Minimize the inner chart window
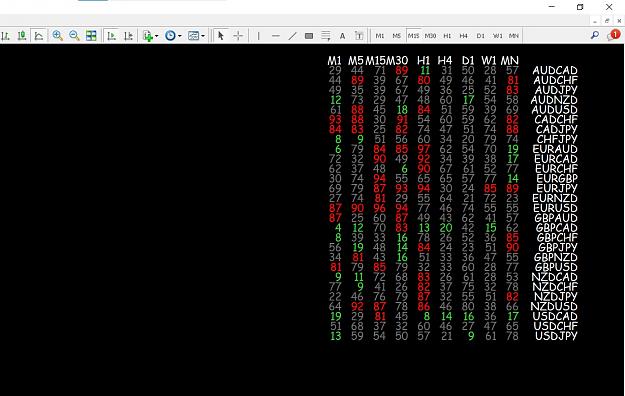Screen dimensions: 625x396 pyautogui.click(x=595, y=21)
